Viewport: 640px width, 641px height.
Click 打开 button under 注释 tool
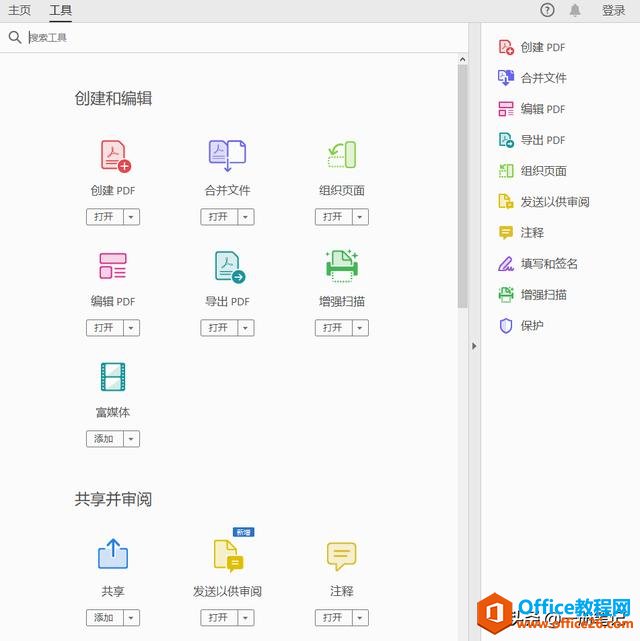(333, 618)
